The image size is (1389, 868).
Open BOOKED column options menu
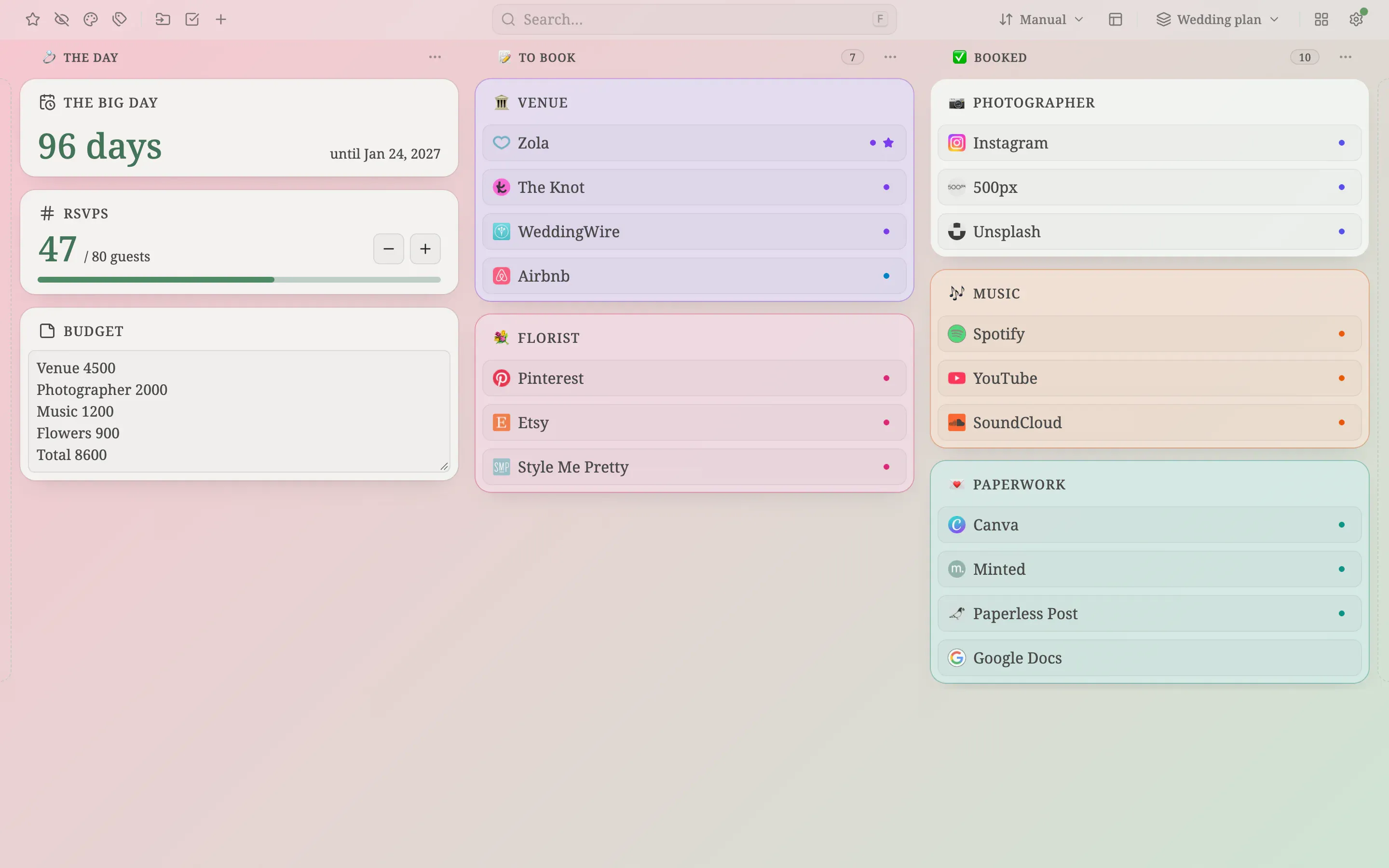(x=1346, y=57)
